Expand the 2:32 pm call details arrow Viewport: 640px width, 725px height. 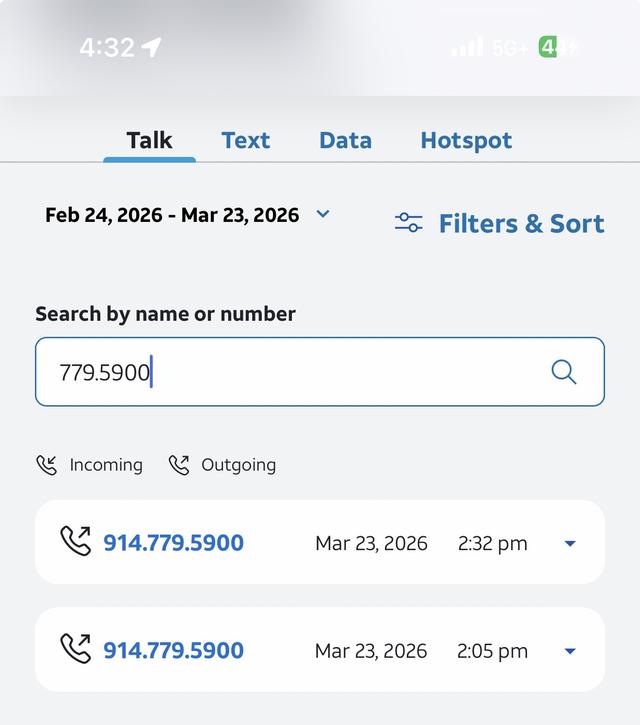[570, 543]
